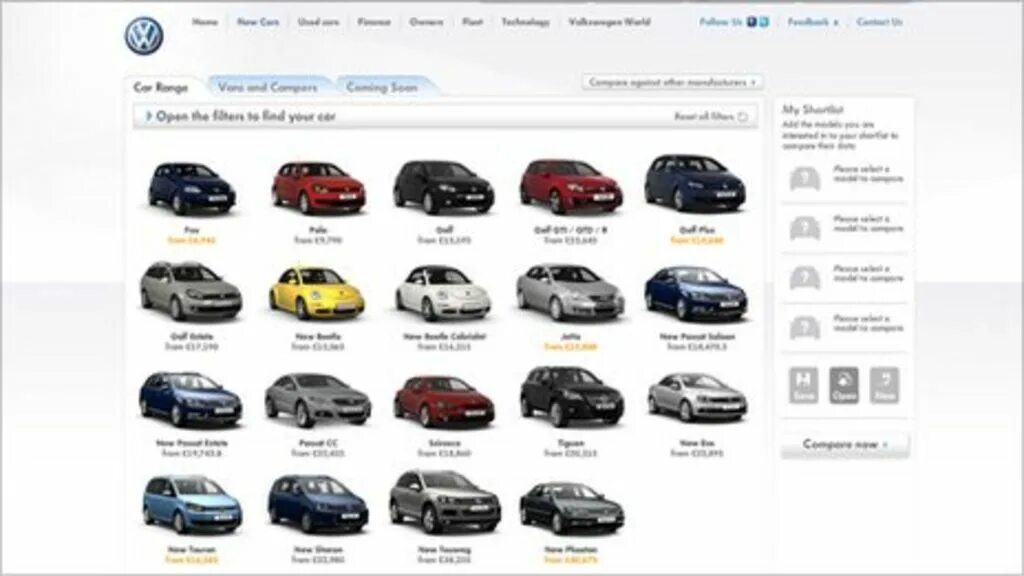Open the Finance menu
Viewport: 1024px width, 576px height.
click(x=374, y=22)
